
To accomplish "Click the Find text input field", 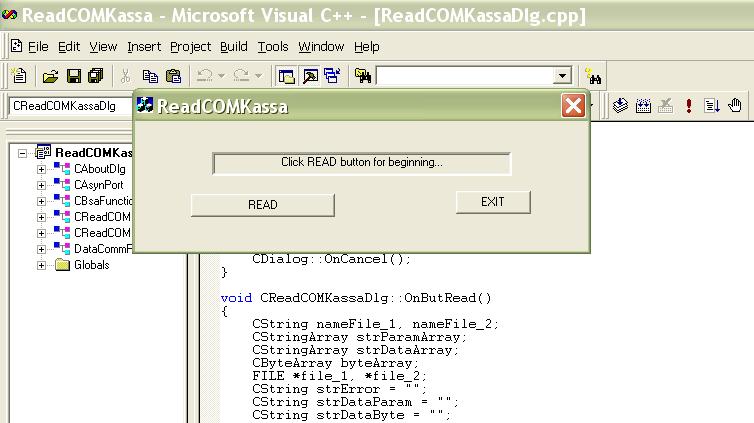I will [465, 76].
